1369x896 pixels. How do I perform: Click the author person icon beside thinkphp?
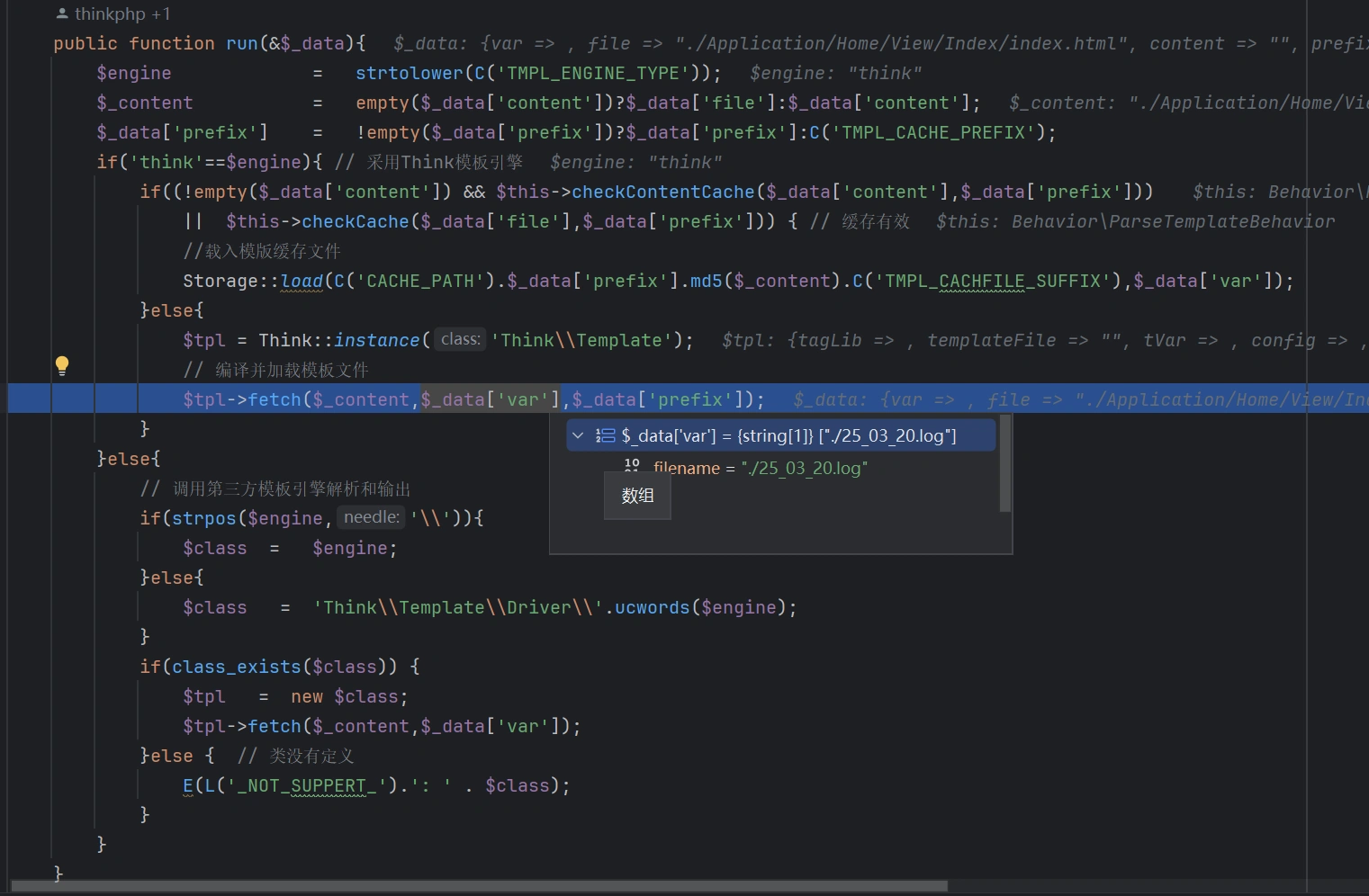click(62, 13)
